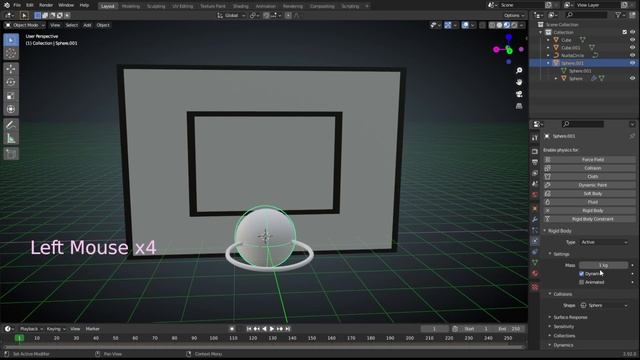
Task: Open the Material properties tab
Action: [535, 274]
